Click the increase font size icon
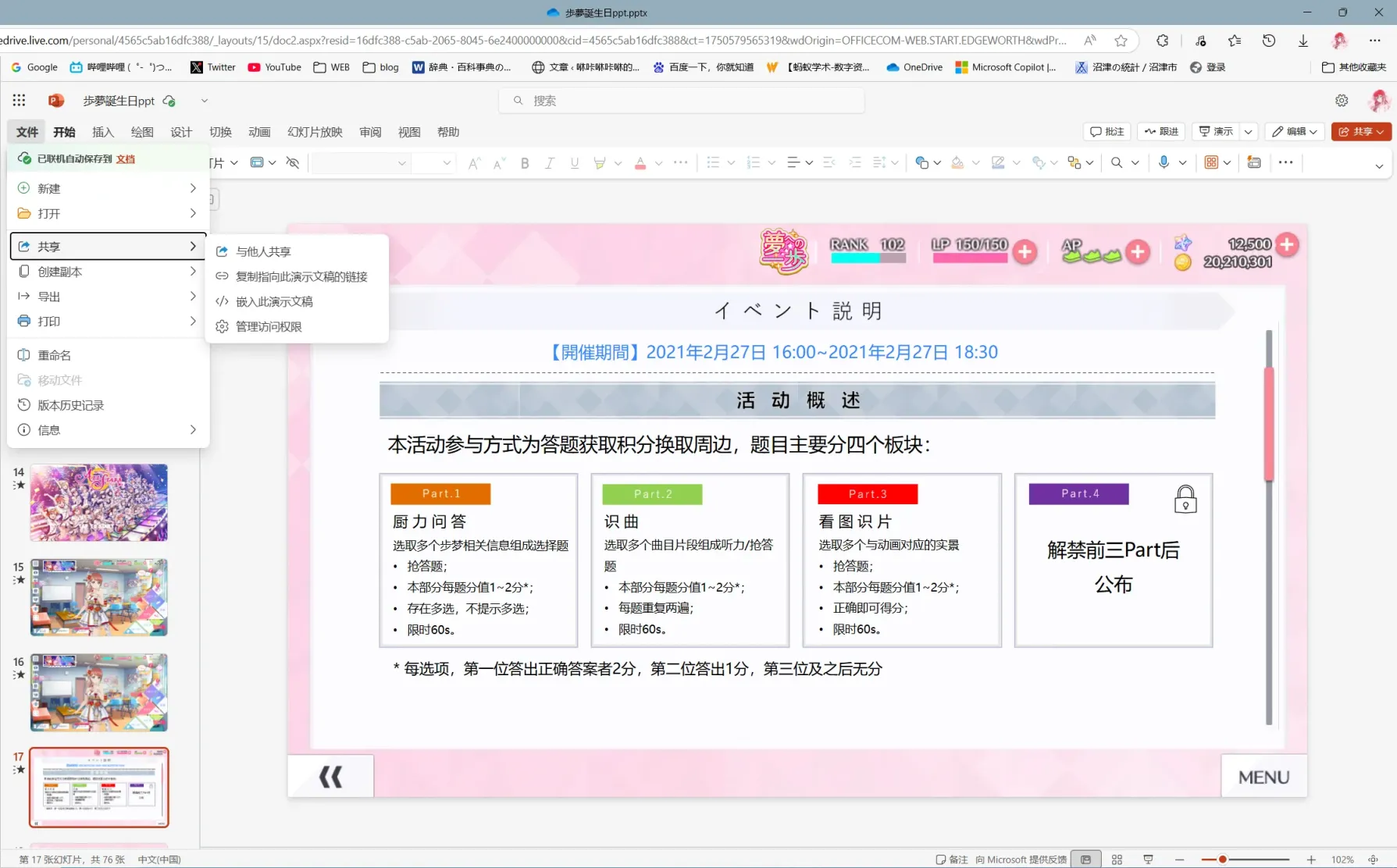This screenshot has height=868, width=1397. [x=474, y=162]
